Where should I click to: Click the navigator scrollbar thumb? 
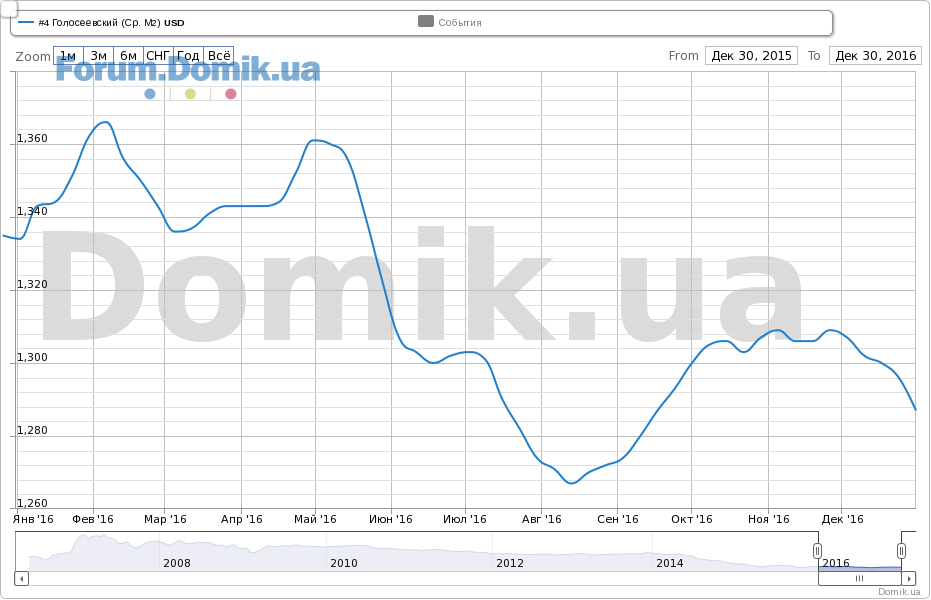(x=859, y=578)
